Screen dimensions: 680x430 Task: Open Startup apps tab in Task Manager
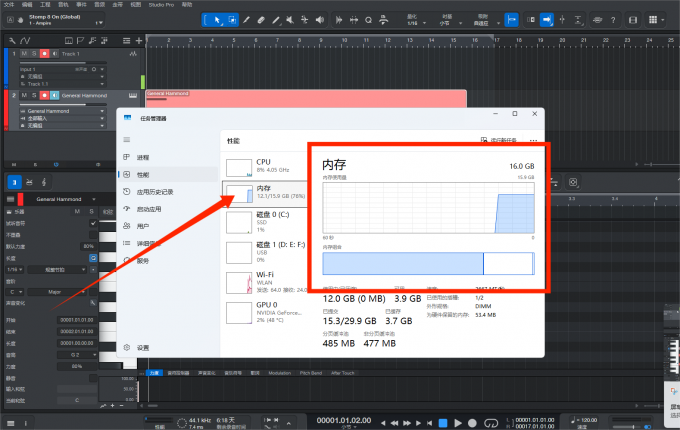pos(168,209)
